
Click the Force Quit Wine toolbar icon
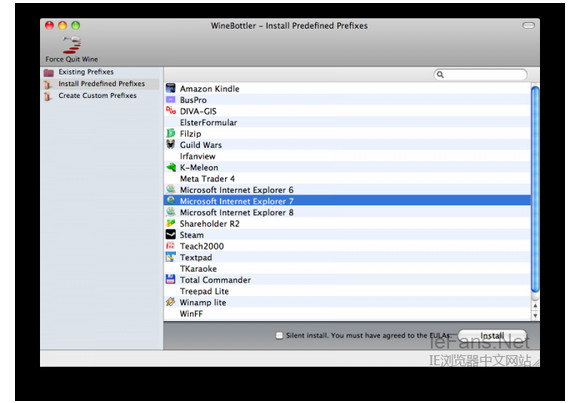[x=72, y=45]
